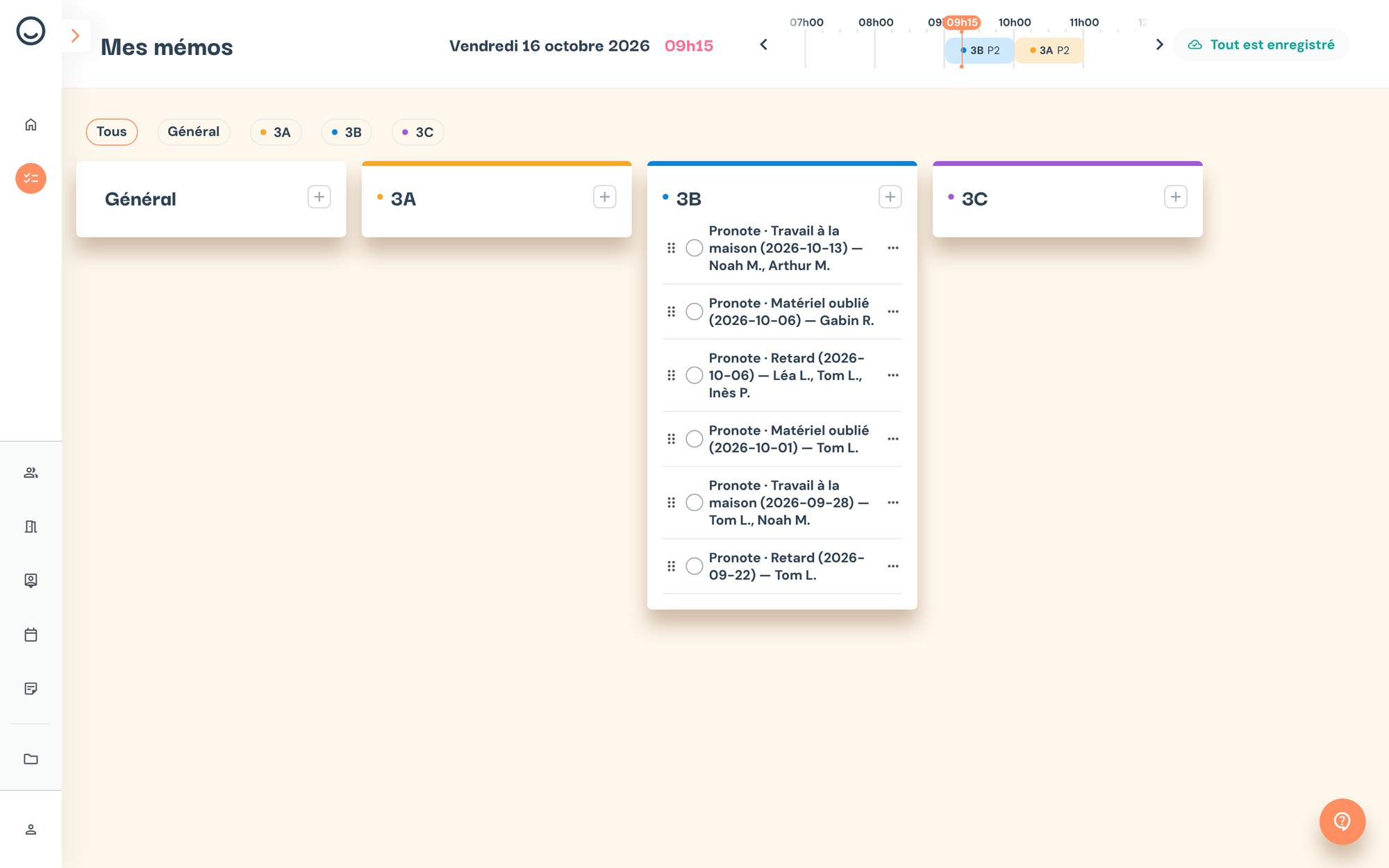The width and height of the screenshot is (1389, 868).
Task: Filter memos by class 3C
Action: [x=417, y=132]
